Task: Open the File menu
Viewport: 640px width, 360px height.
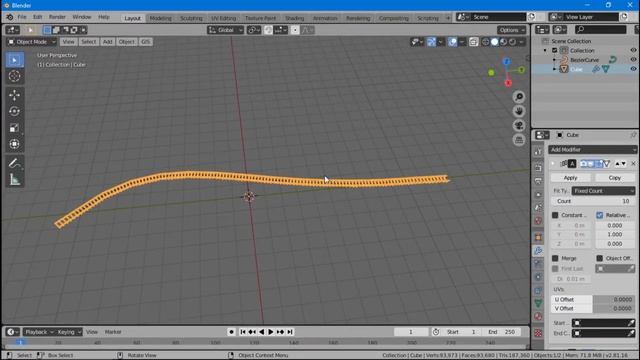Action: 22,18
